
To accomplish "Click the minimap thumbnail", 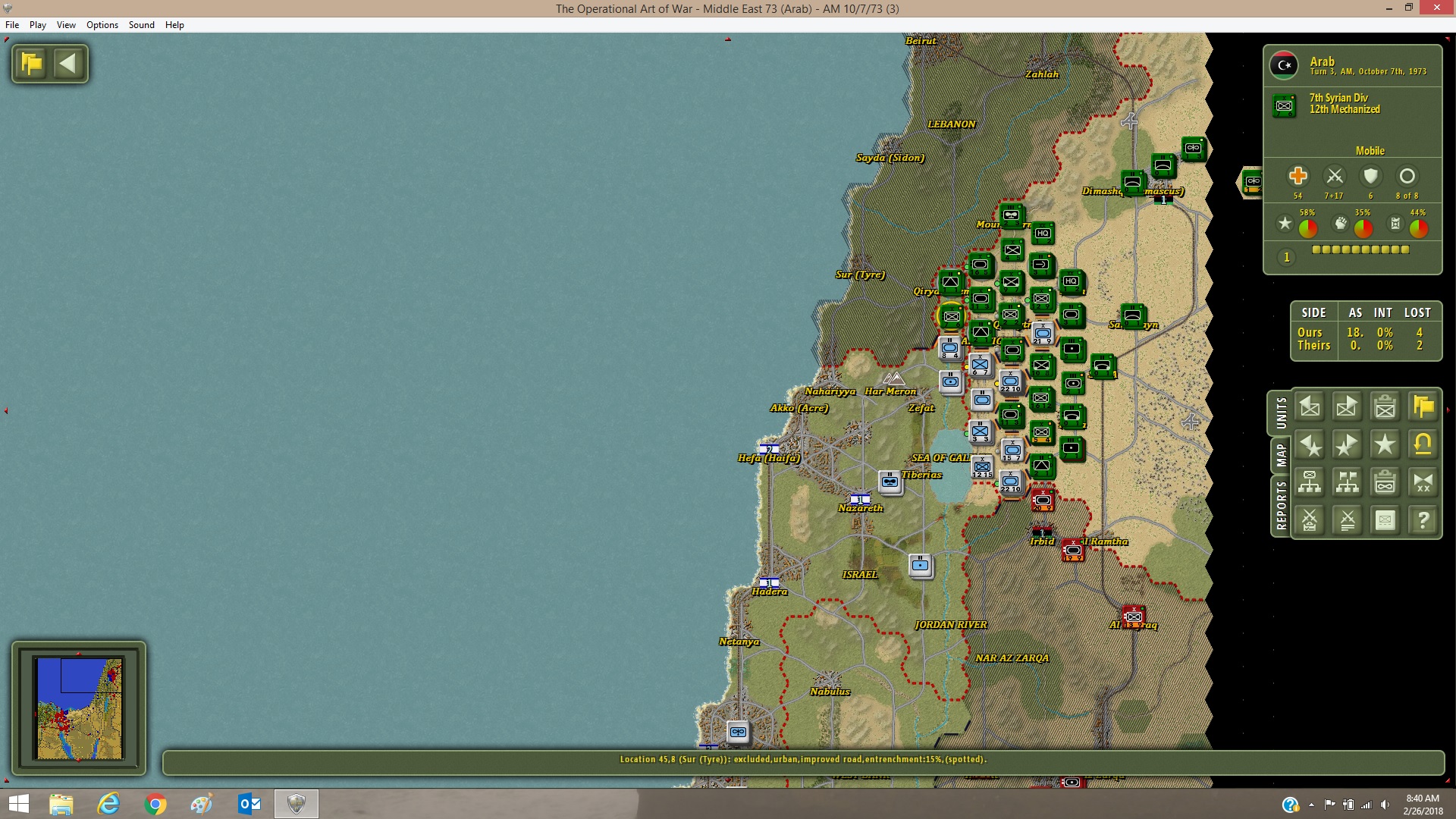I will (x=79, y=708).
